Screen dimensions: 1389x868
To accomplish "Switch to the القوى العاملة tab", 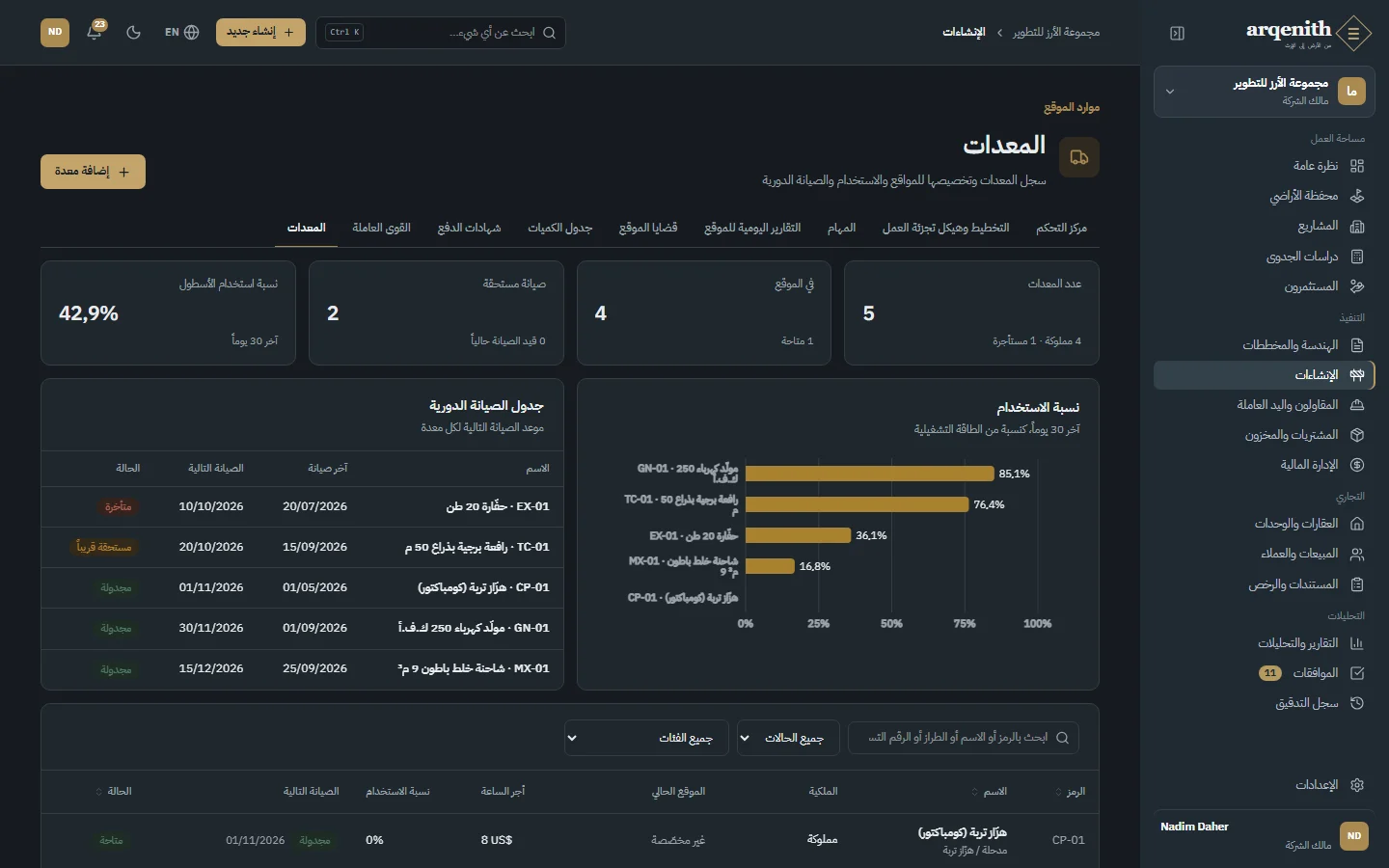I will (381, 228).
